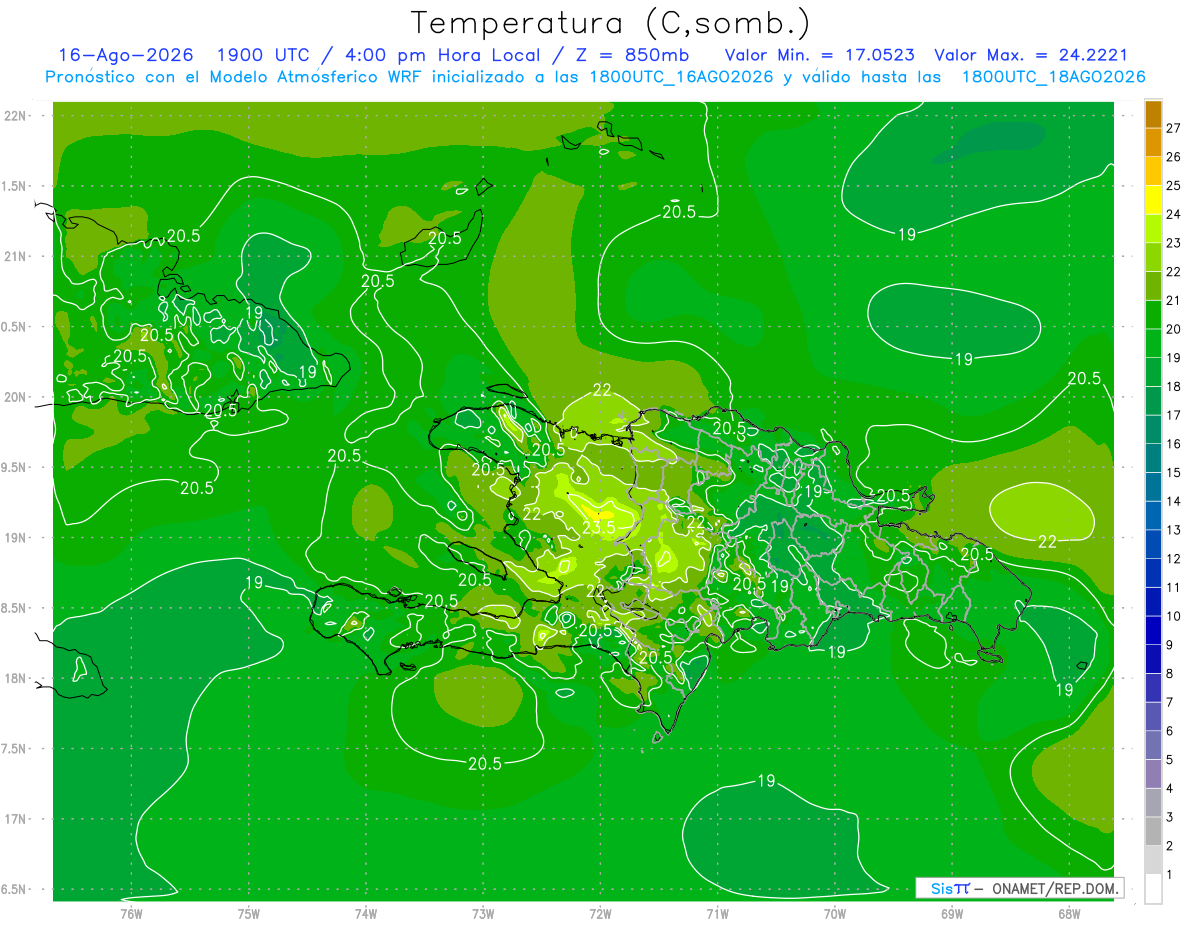Click the "21N" latitude axis label
The image size is (1200, 927).
15,256
